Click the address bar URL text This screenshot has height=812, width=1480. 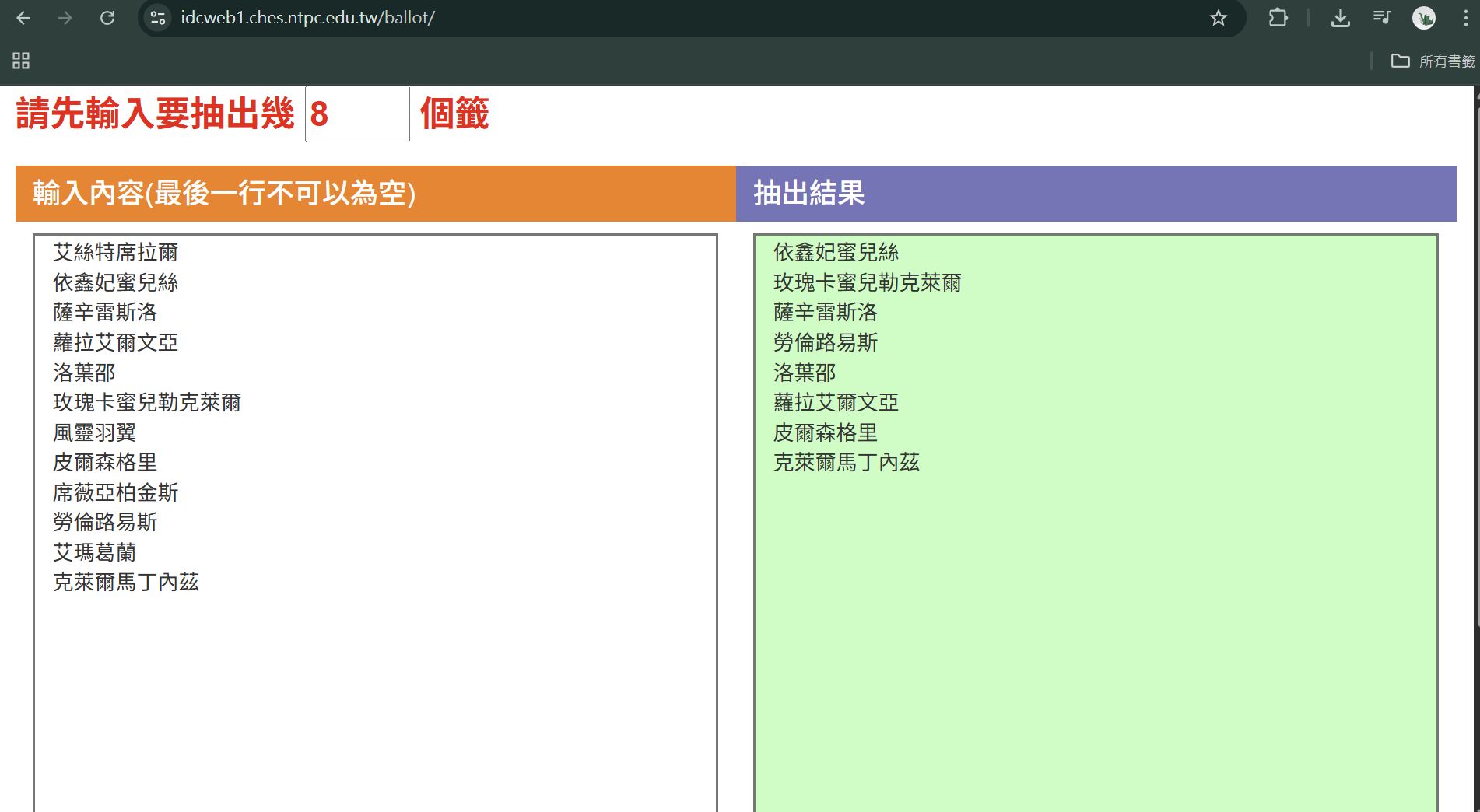(307, 18)
